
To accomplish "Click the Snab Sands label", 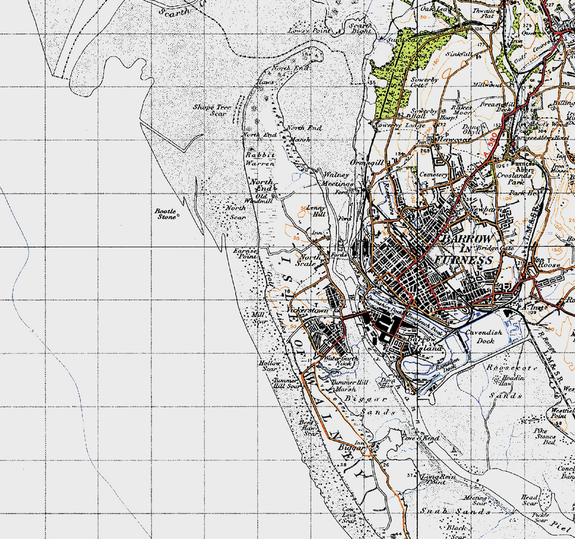I will point(455,511).
